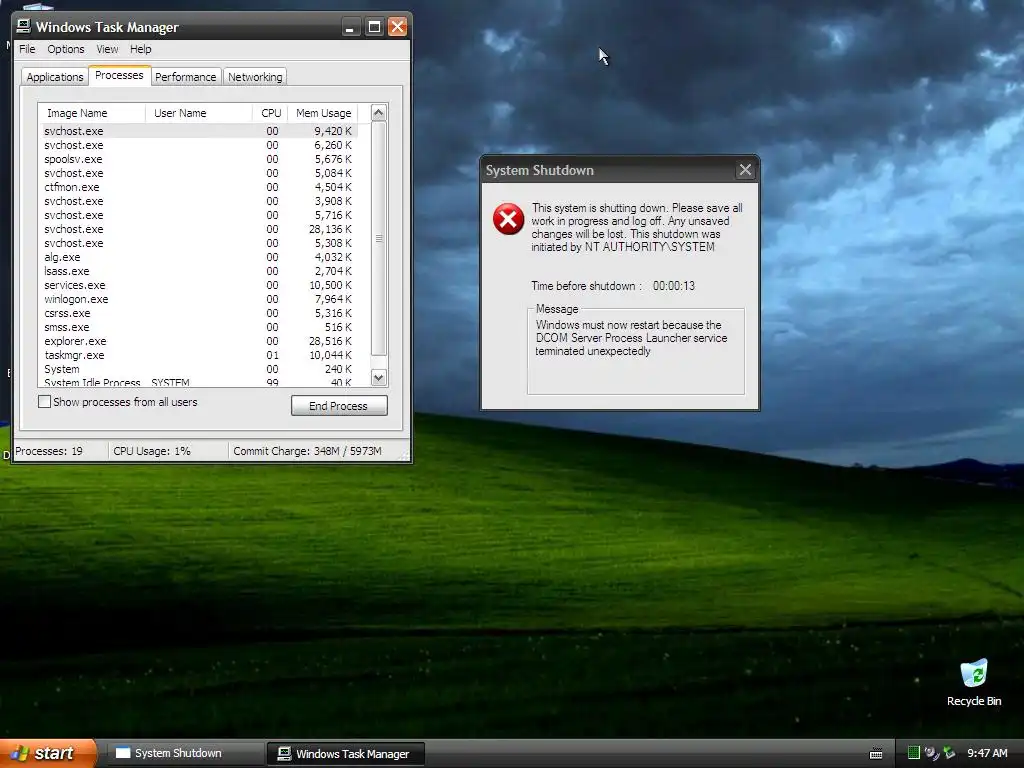Click taskmgr.exe CPU value 01
The height and width of the screenshot is (768, 1024).
pyautogui.click(x=272, y=355)
